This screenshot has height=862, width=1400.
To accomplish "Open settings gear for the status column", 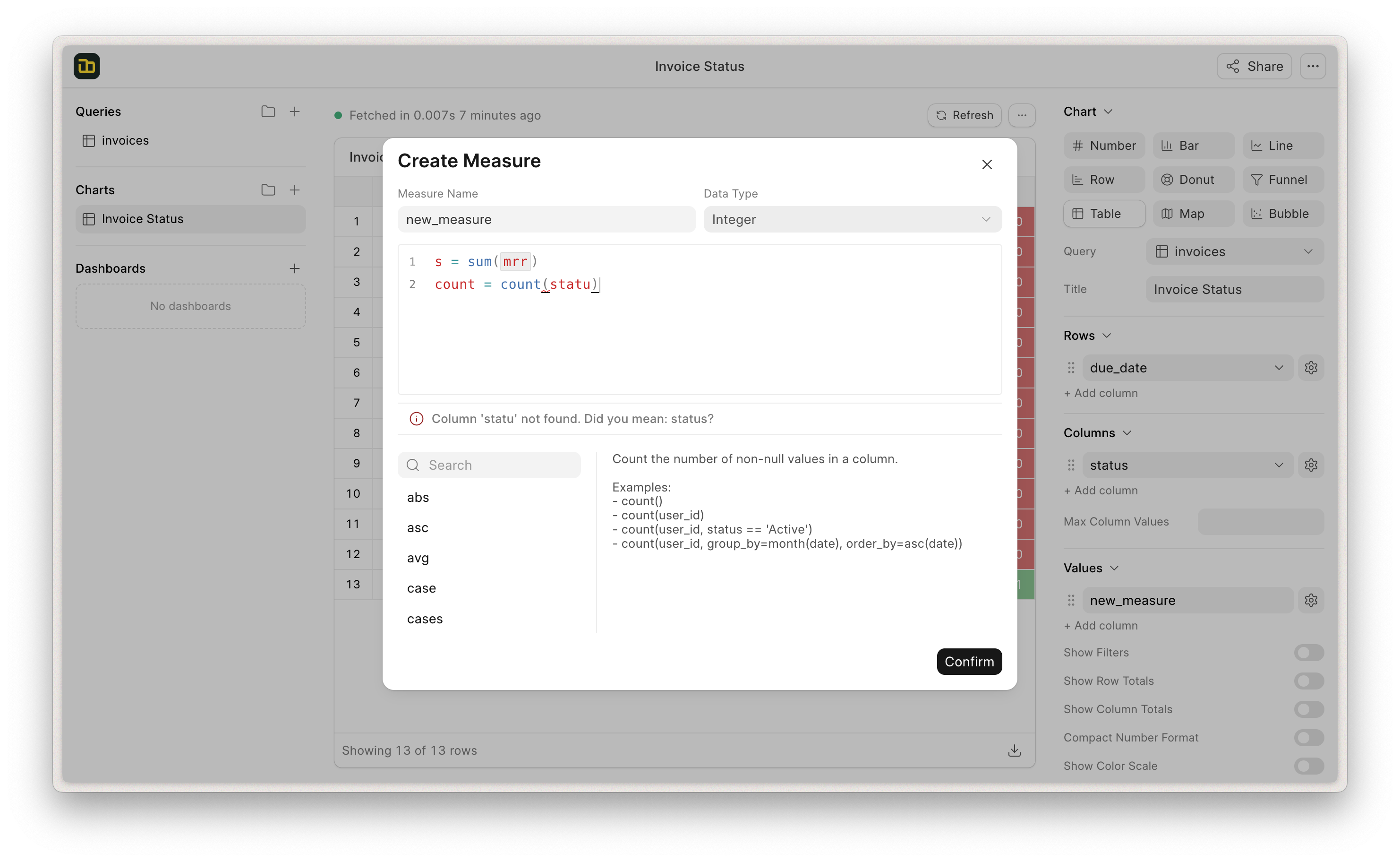I will tap(1311, 465).
